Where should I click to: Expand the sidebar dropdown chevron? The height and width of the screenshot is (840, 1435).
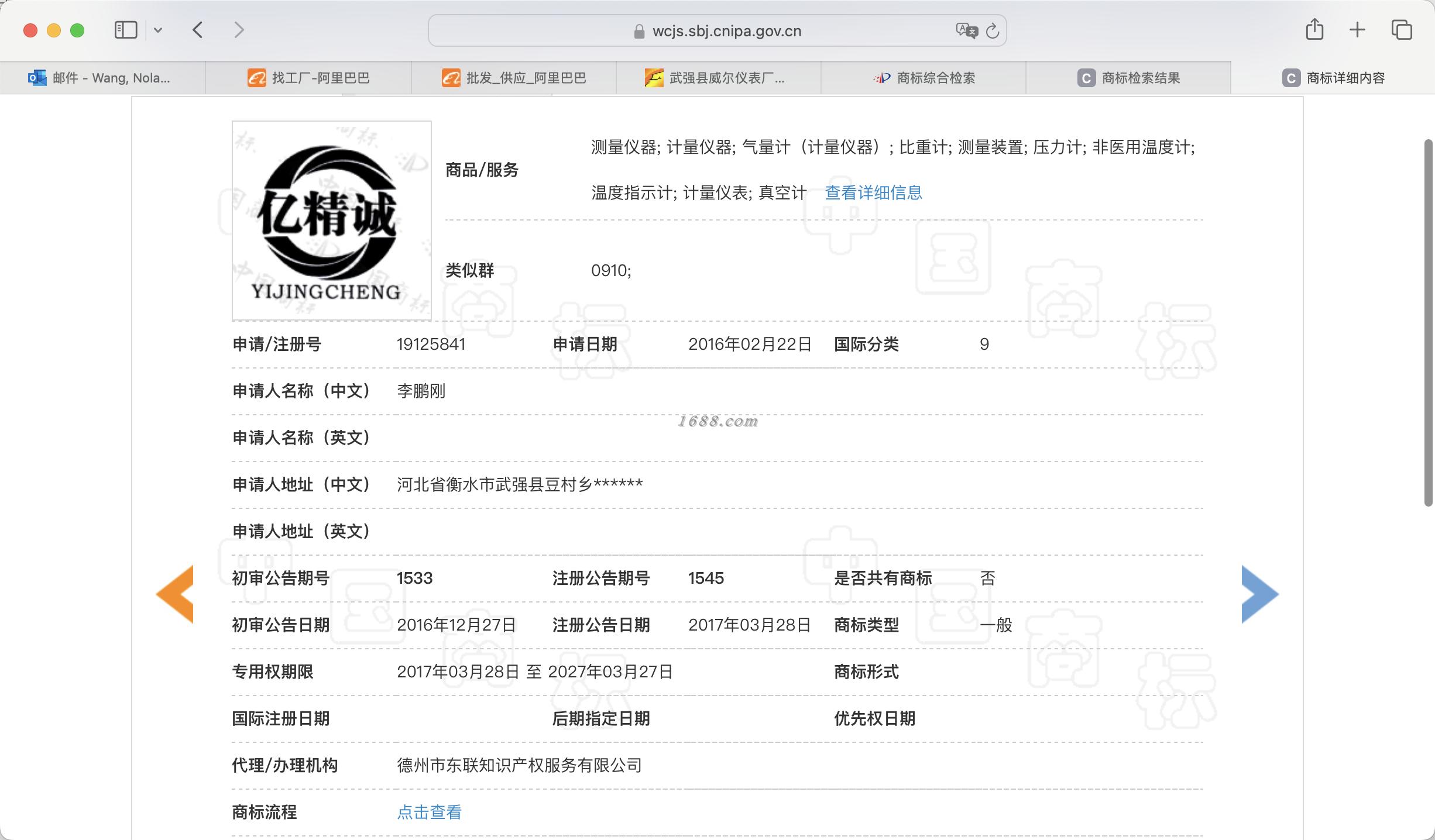158,30
